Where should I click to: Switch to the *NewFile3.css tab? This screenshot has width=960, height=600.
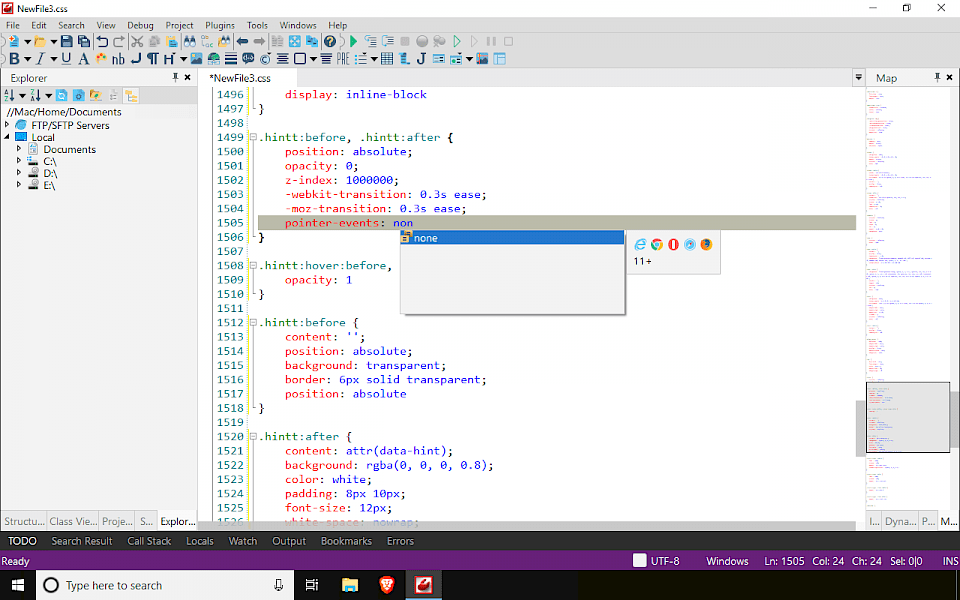click(x=240, y=78)
